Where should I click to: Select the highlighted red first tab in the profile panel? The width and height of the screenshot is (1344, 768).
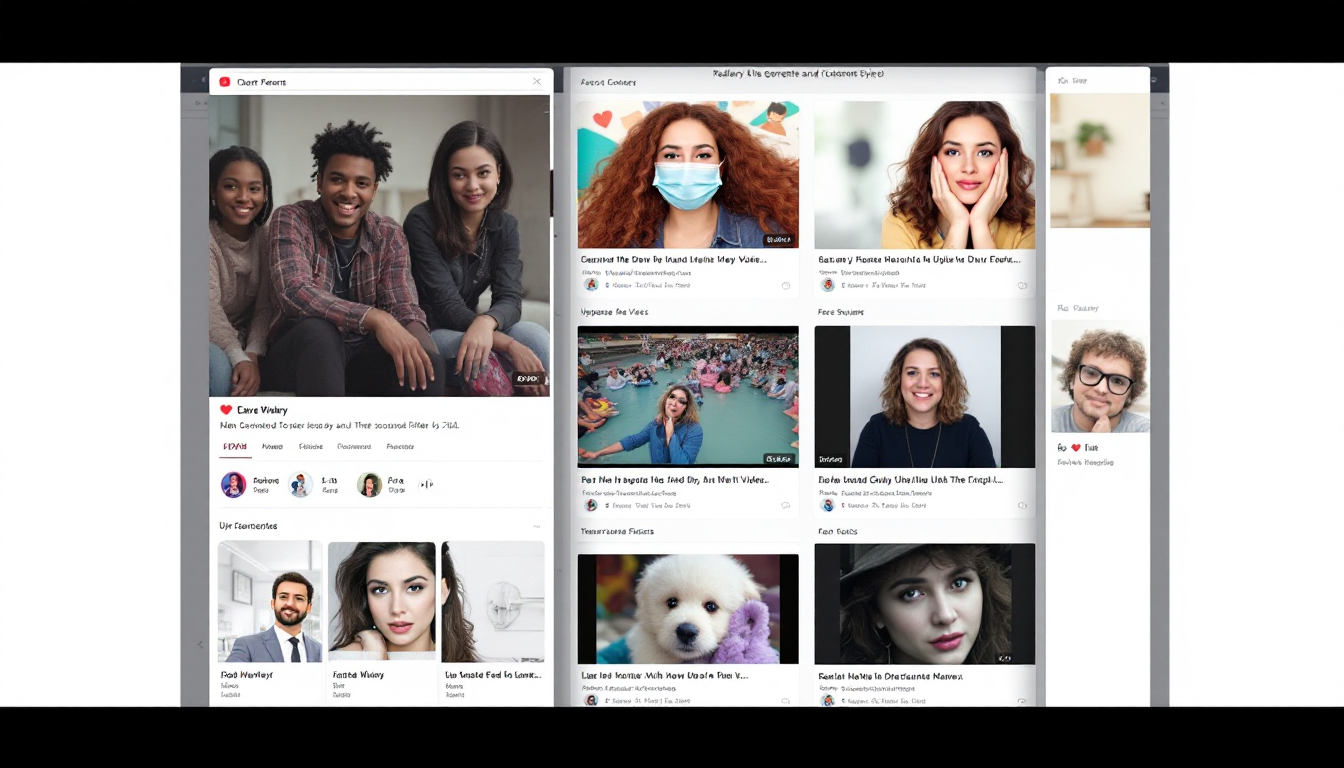[235, 446]
